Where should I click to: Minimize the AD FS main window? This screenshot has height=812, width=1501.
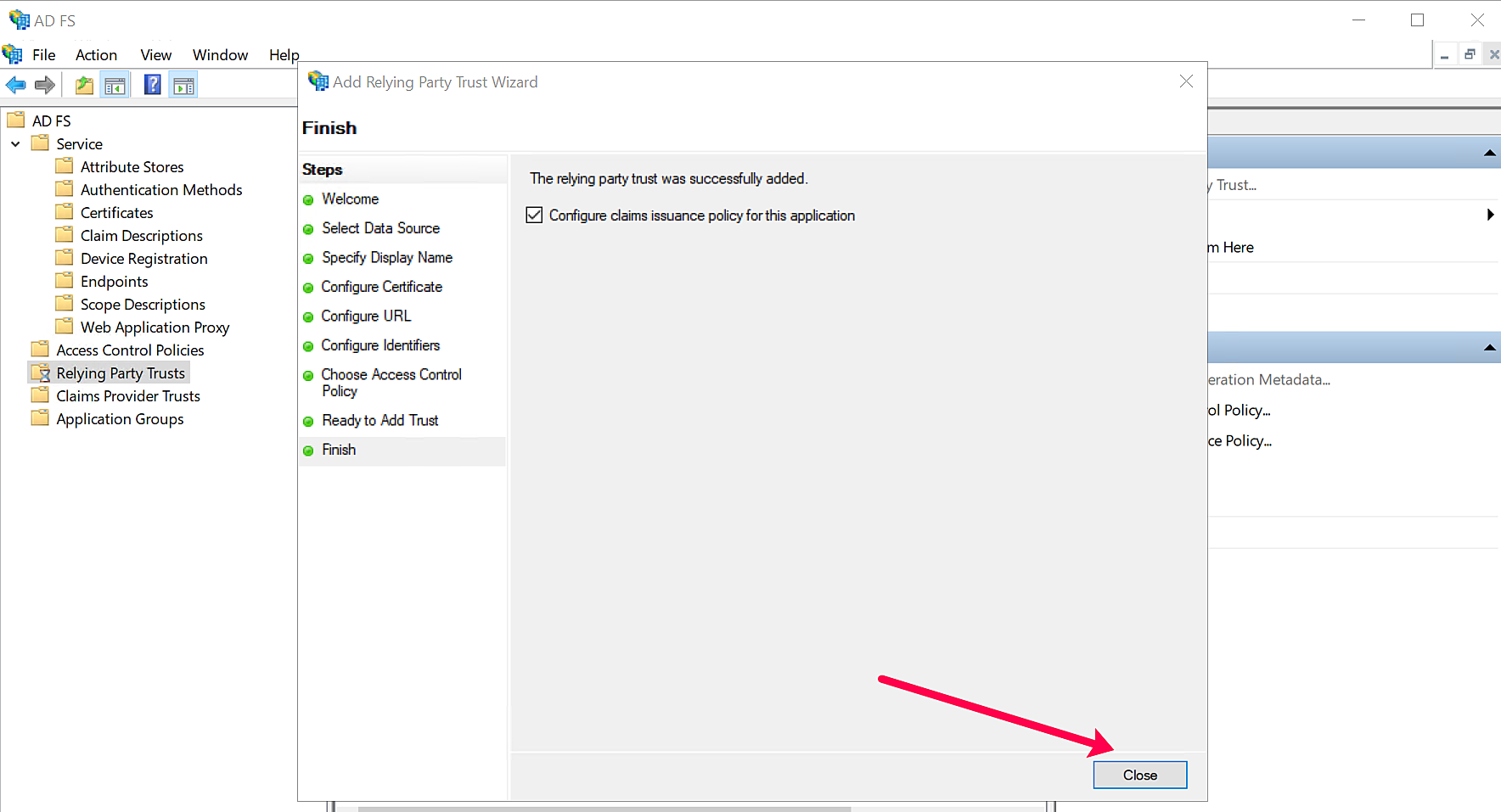pyautogui.click(x=1358, y=20)
